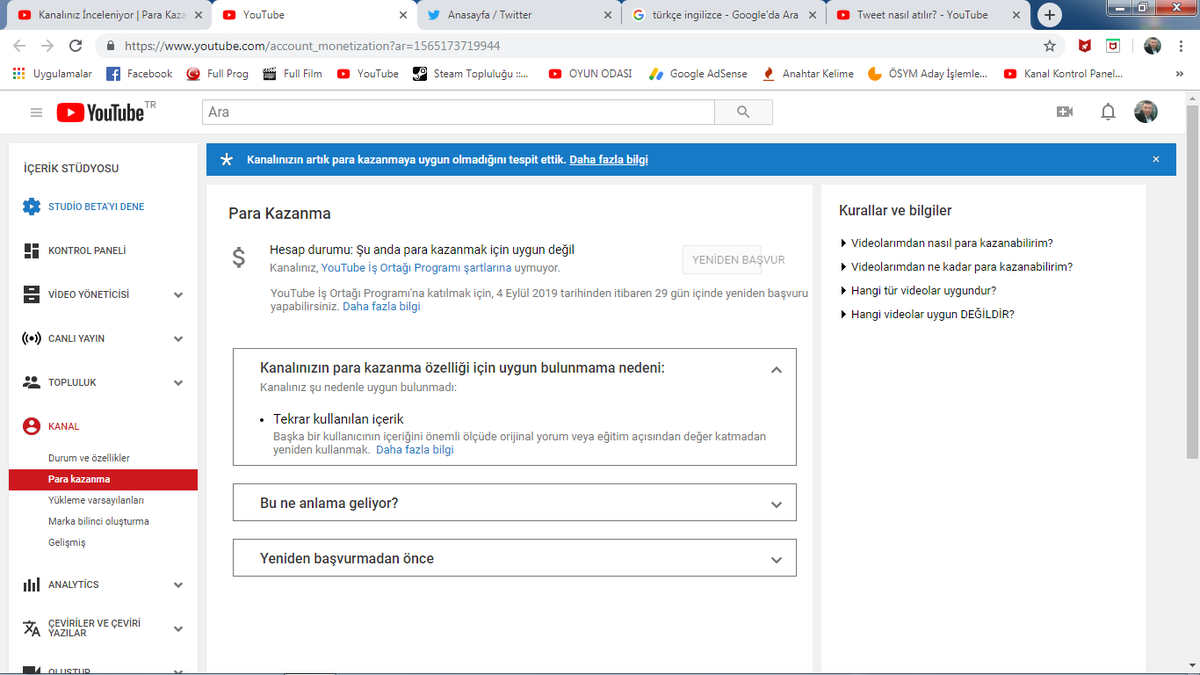This screenshot has width=1200, height=675.
Task: Open the YouTube İş Ortağı Programı şartlarına link
Action: tap(416, 268)
